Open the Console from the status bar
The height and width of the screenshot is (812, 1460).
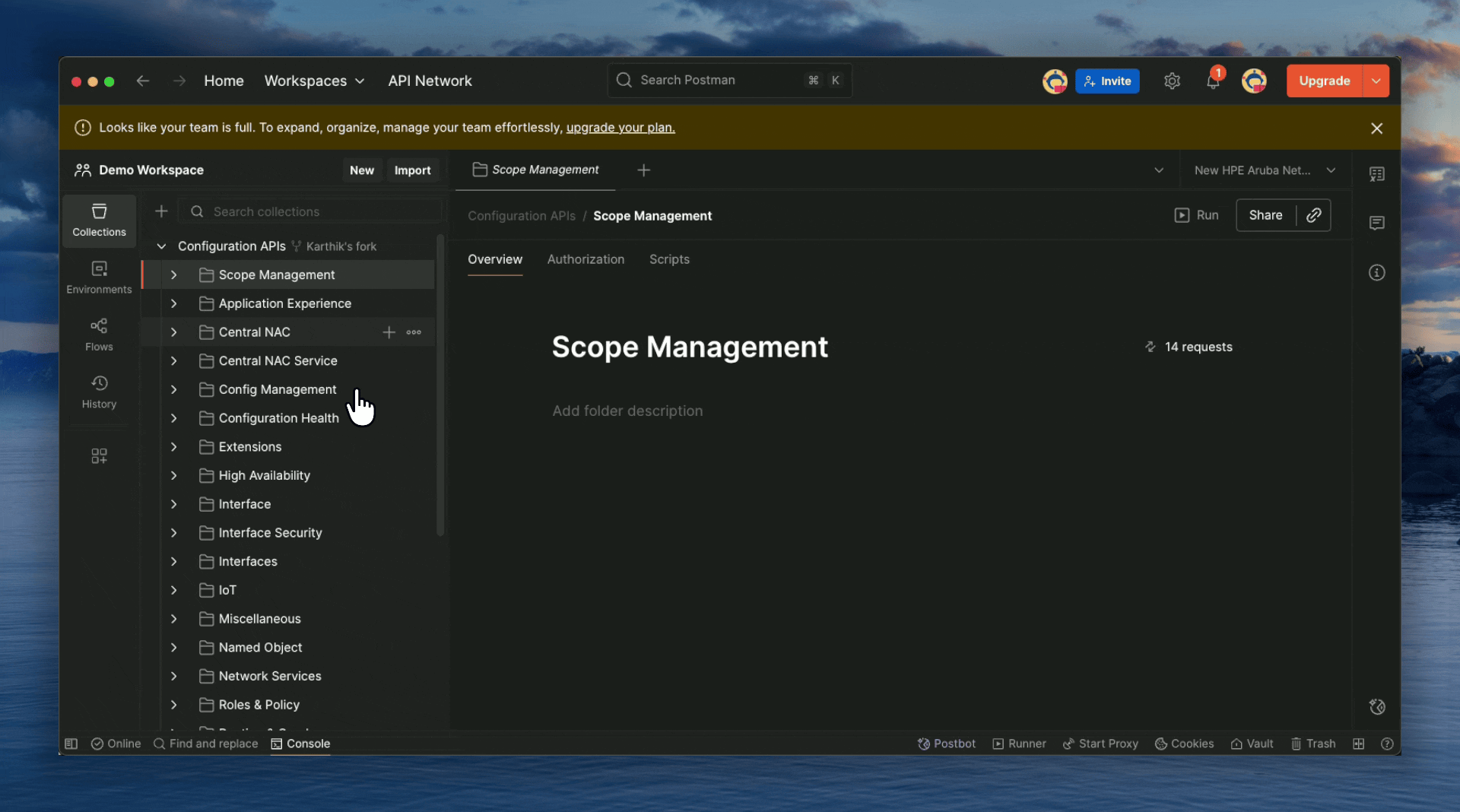click(x=301, y=744)
